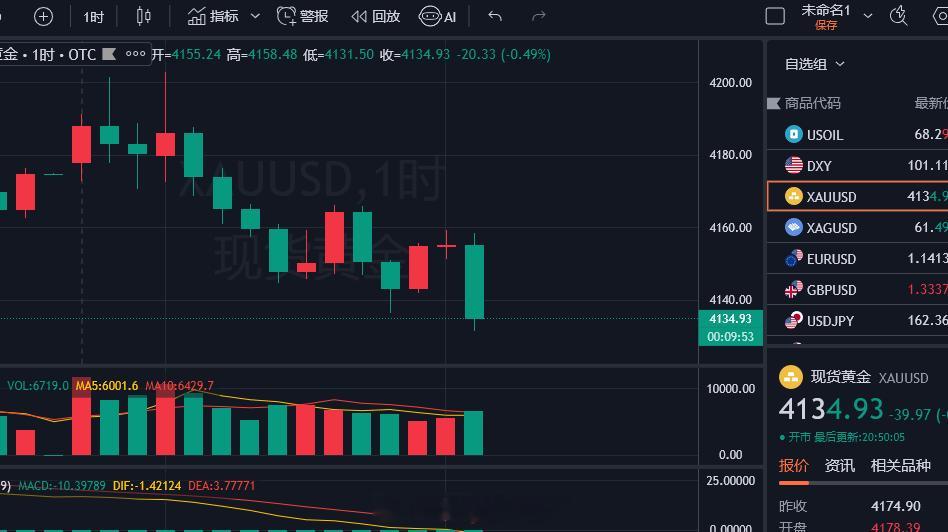Click the MA5:6001.6 volume label
This screenshot has height=532, width=948.
tap(106, 386)
